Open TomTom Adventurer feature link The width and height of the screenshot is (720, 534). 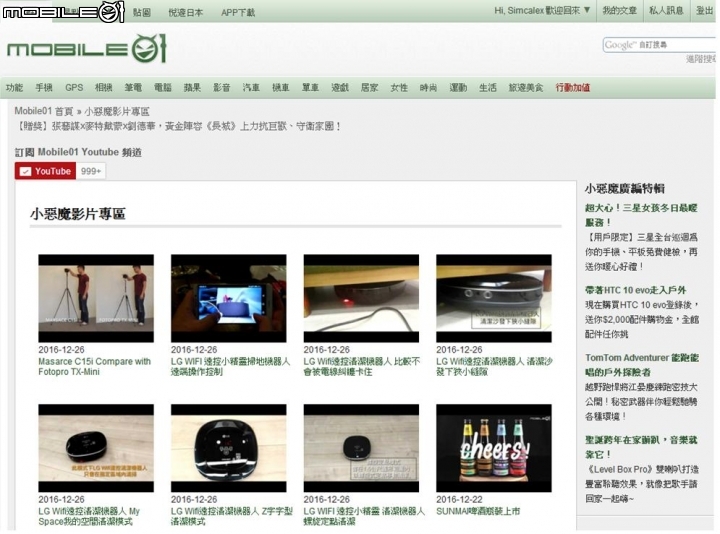tap(642, 365)
